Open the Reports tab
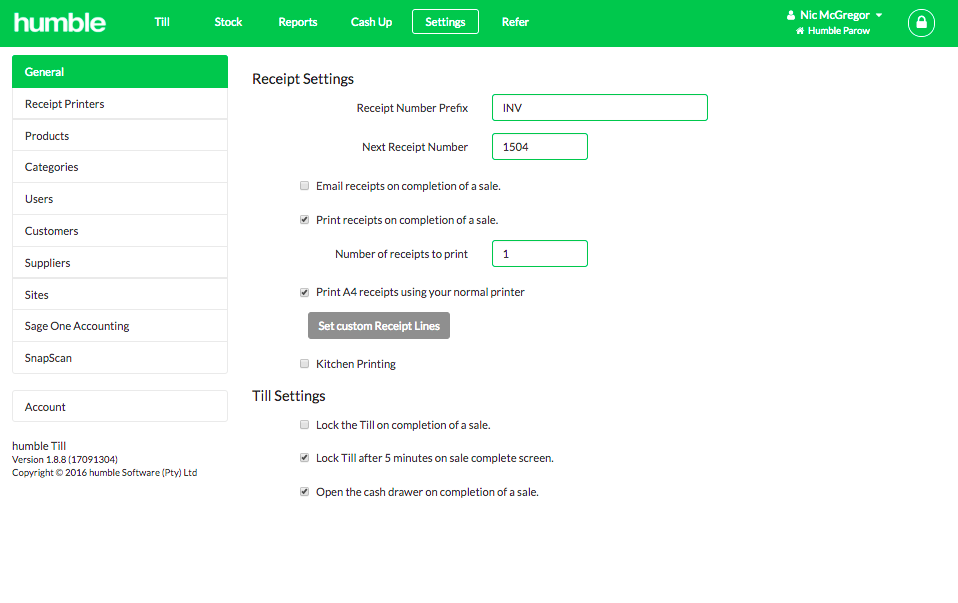Screen dimensions: 958x603 pyautogui.click(x=298, y=22)
